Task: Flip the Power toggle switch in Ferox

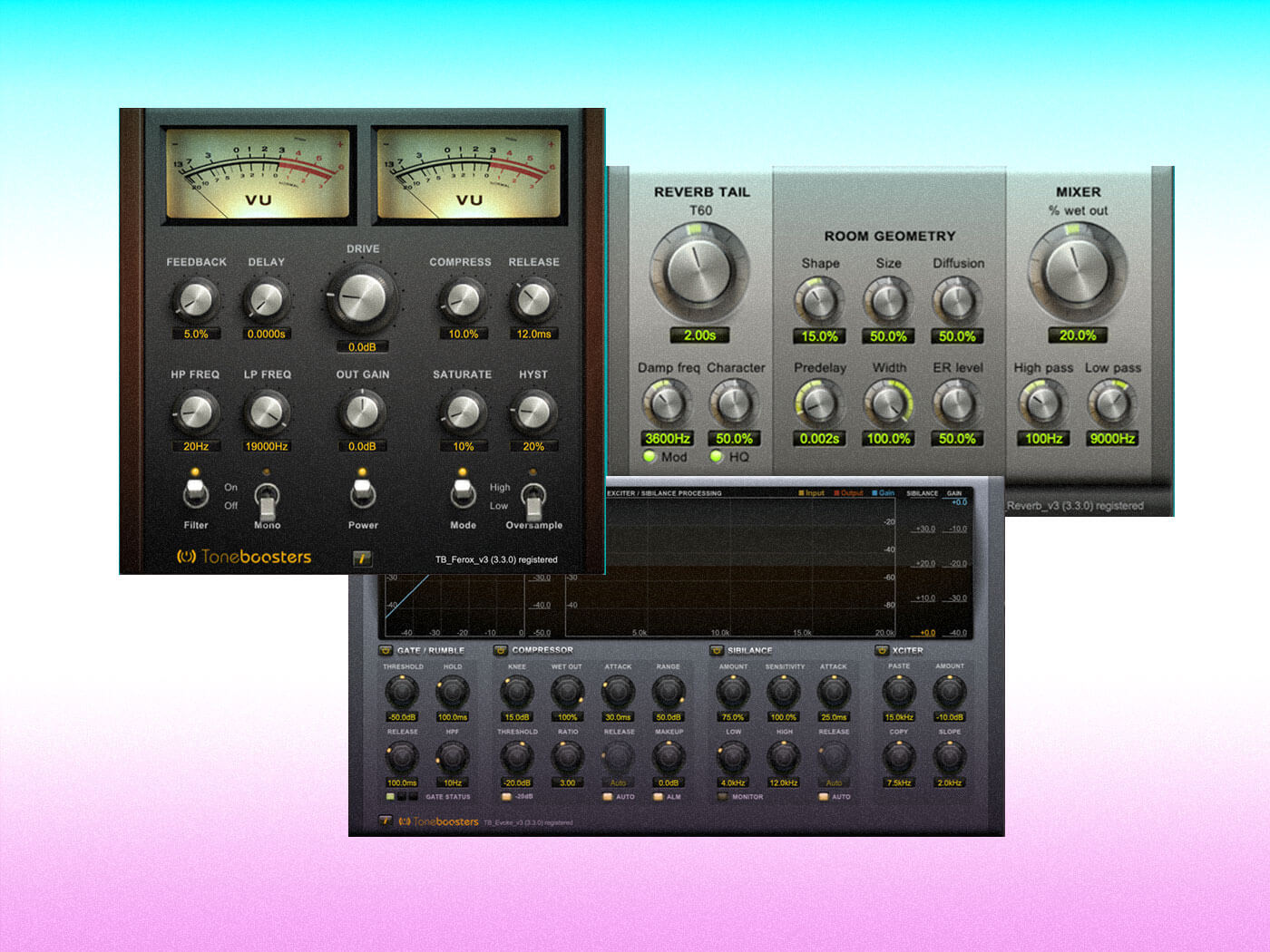Action: pos(363,493)
